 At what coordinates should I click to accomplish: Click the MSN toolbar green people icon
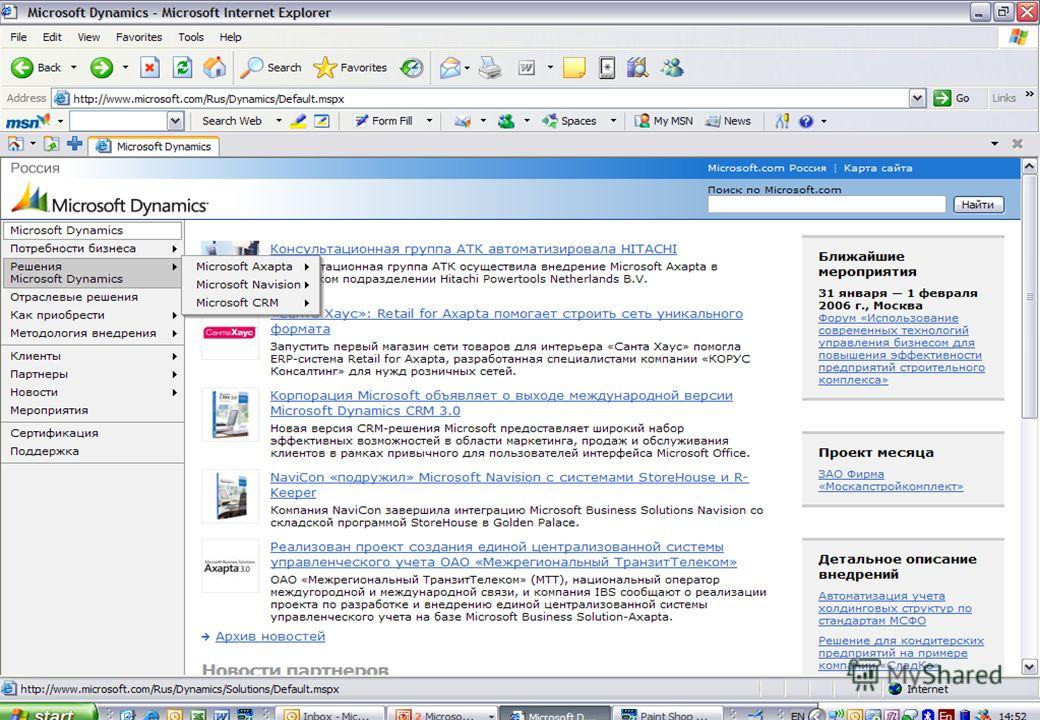point(506,121)
